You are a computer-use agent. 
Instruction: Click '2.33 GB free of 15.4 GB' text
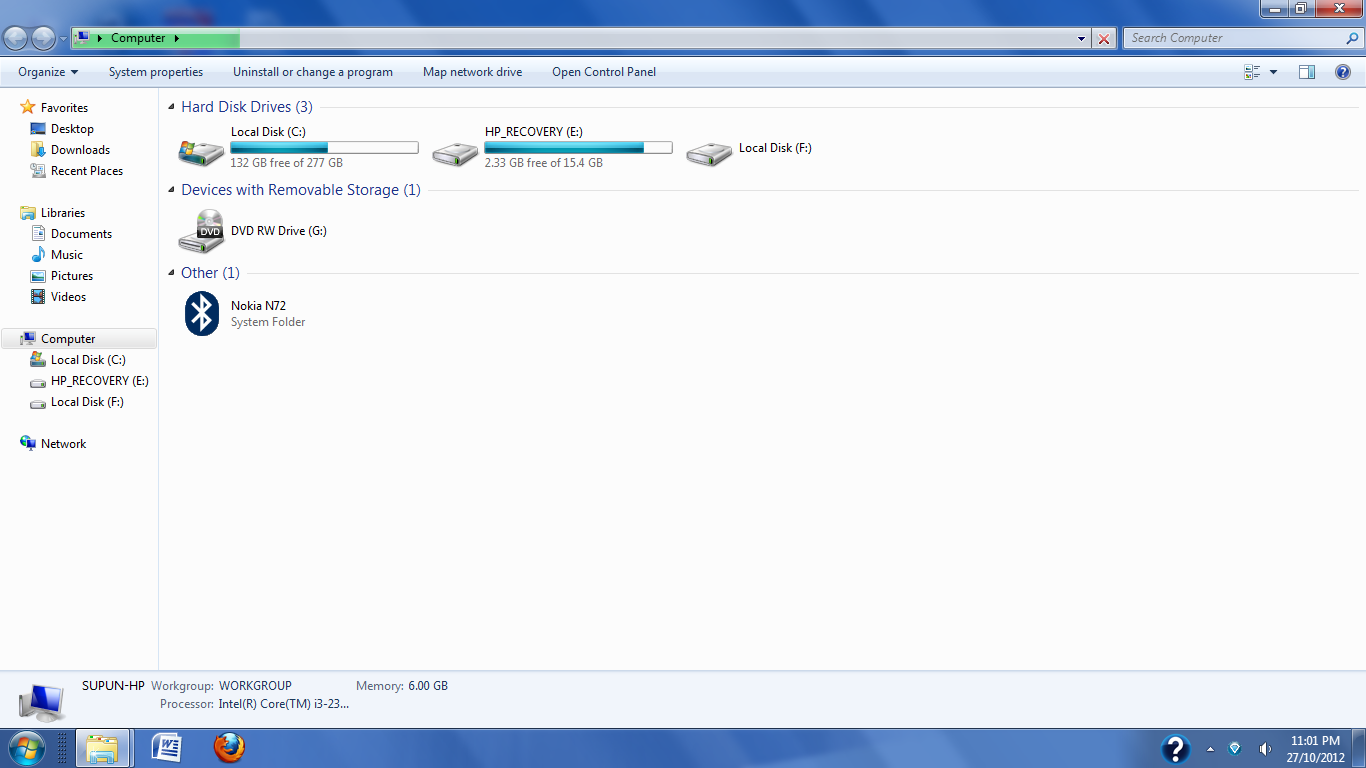coord(543,163)
